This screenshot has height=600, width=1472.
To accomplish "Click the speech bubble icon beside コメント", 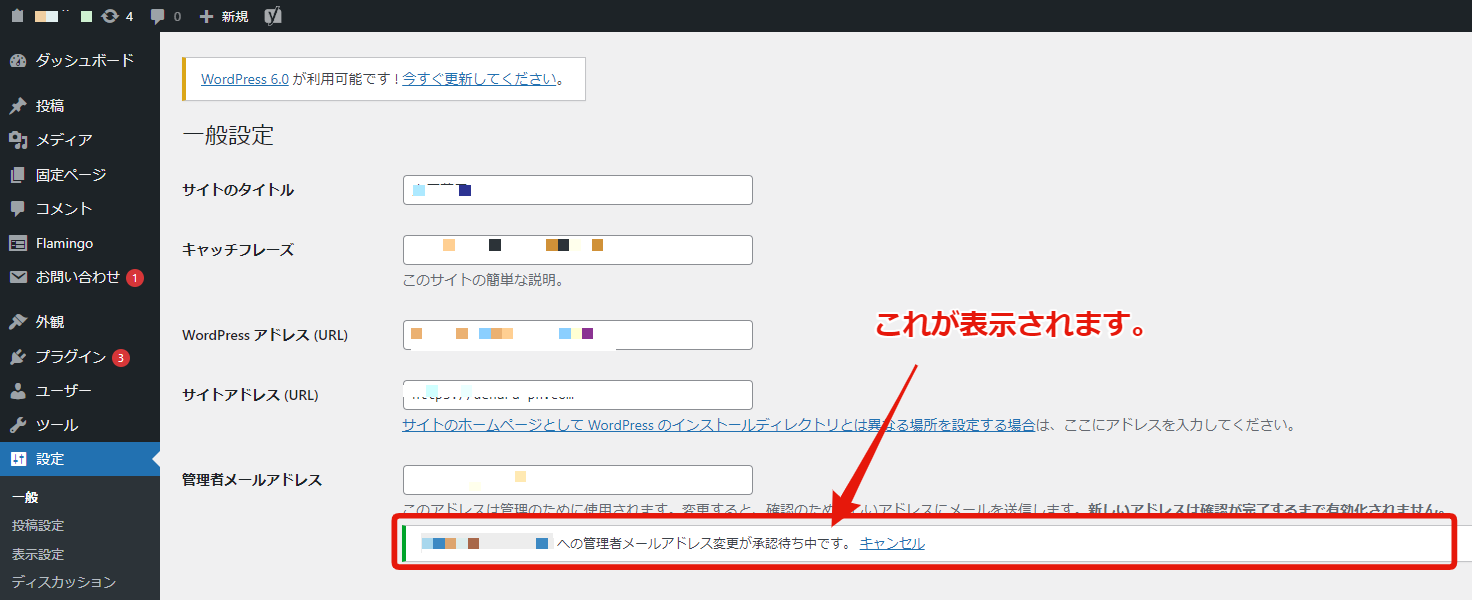I will click(17, 209).
